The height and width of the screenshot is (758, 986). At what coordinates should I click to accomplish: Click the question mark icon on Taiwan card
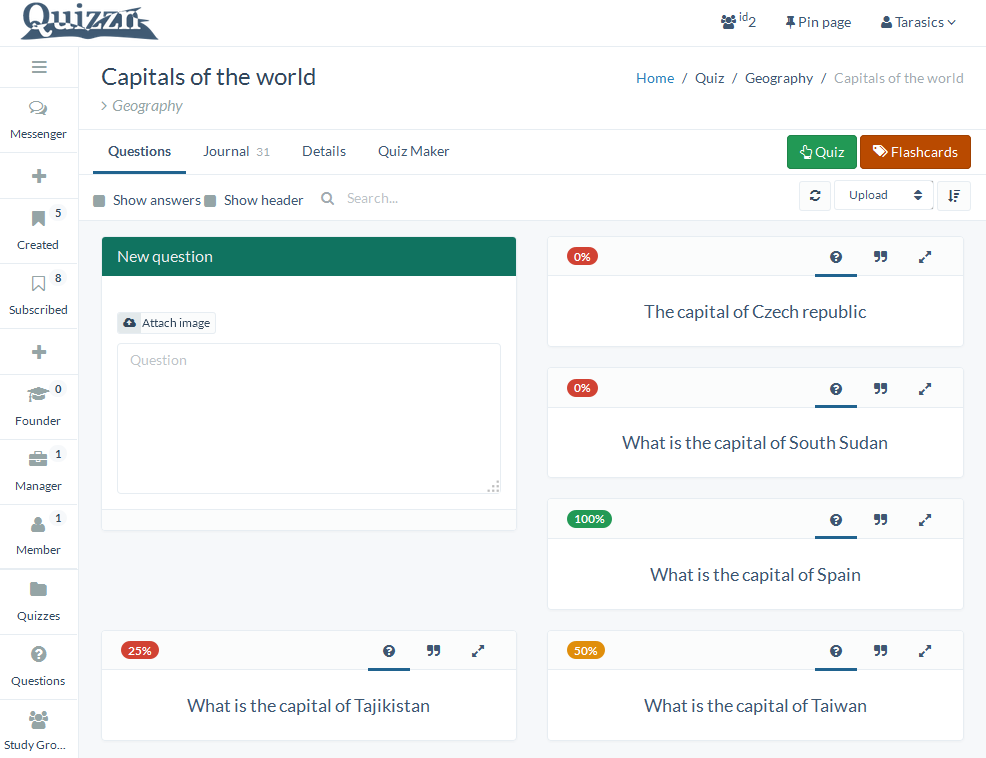836,651
